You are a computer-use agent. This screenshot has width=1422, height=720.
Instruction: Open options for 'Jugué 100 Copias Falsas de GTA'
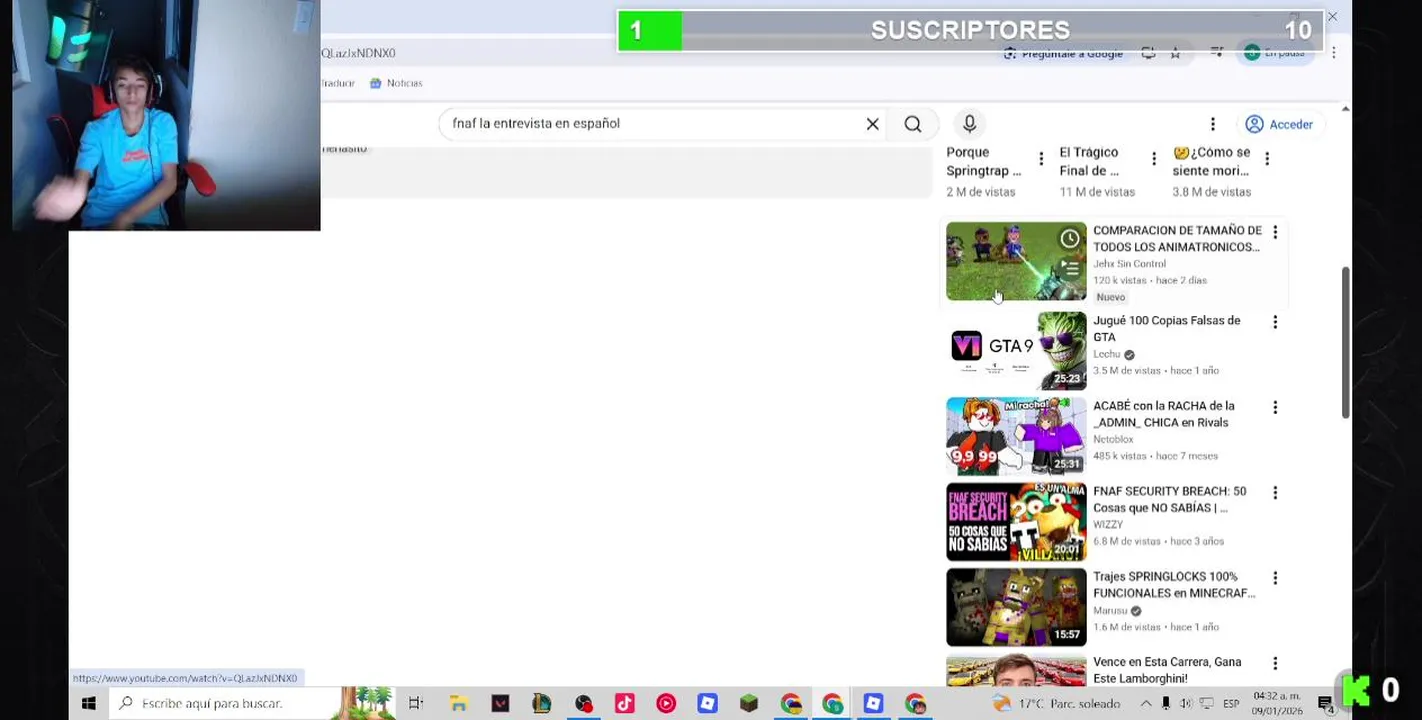[1275, 322]
